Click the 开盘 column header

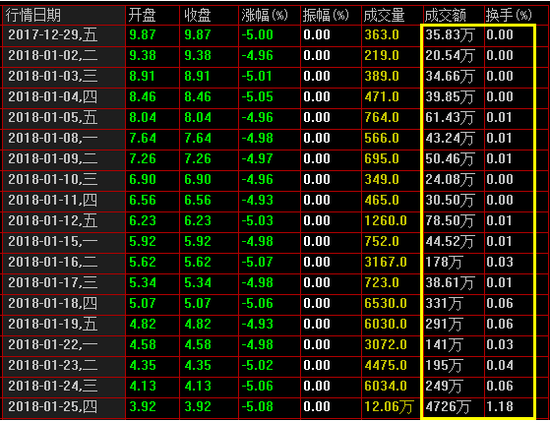(142, 16)
